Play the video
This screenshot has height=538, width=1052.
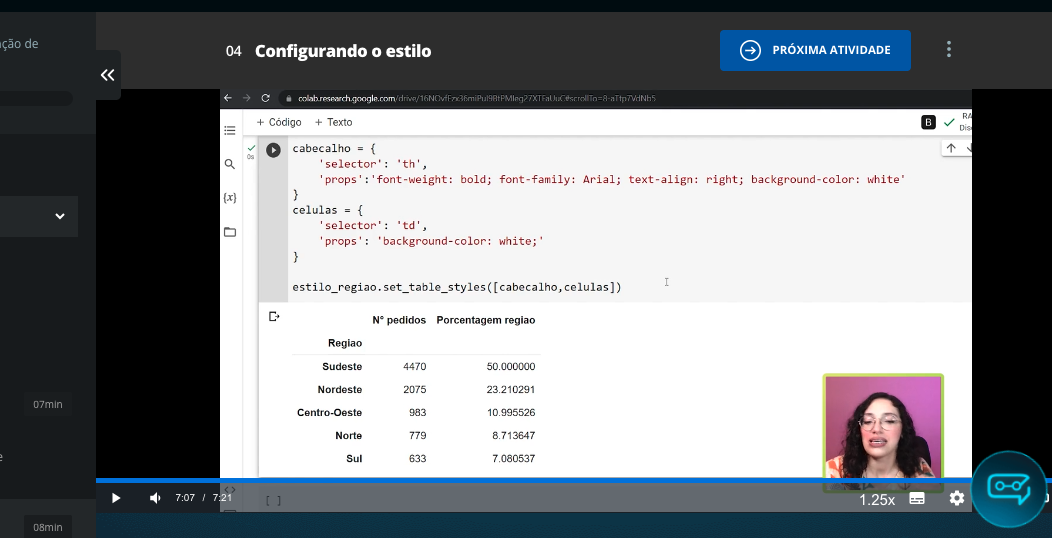pos(116,498)
